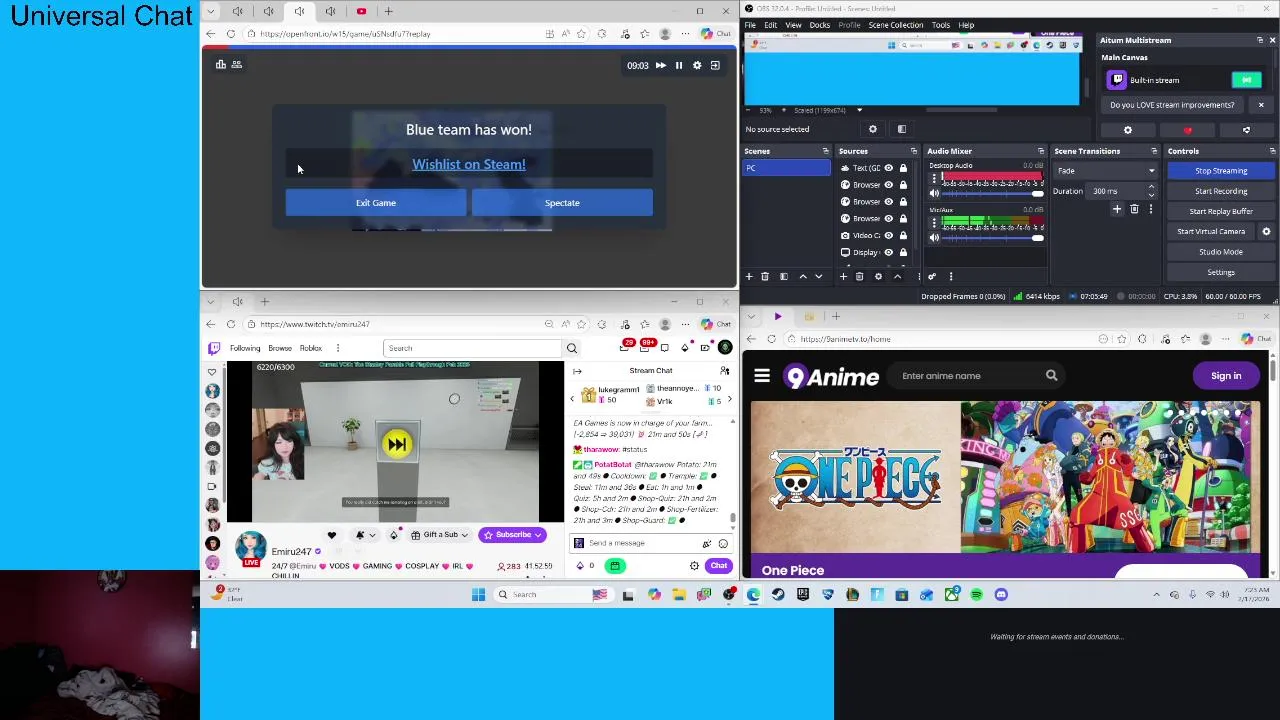The height and width of the screenshot is (720, 1280).
Task: Open the Wishlist on Steam link
Action: [x=468, y=164]
